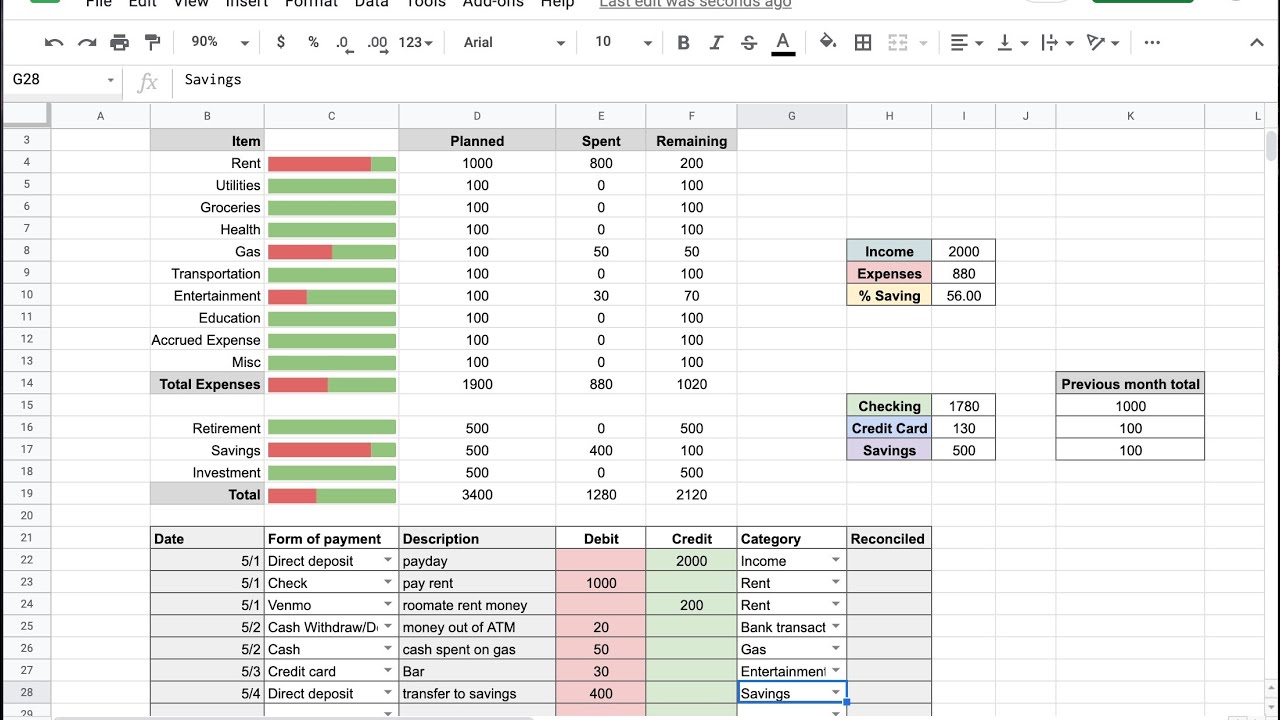Select column D header
The width and height of the screenshot is (1280, 720).
coord(477,116)
